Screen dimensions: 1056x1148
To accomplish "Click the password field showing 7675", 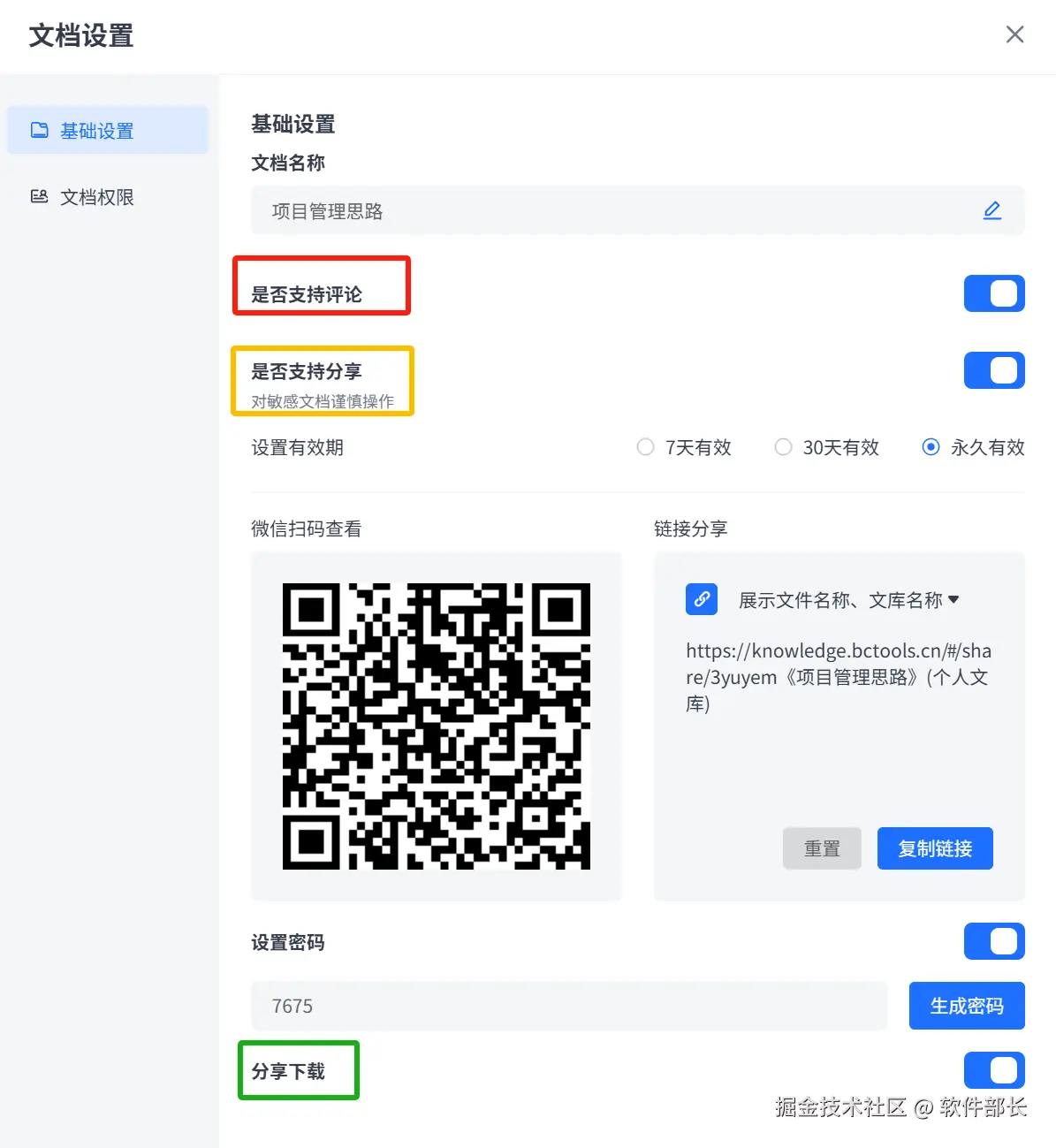I will pos(569,1006).
